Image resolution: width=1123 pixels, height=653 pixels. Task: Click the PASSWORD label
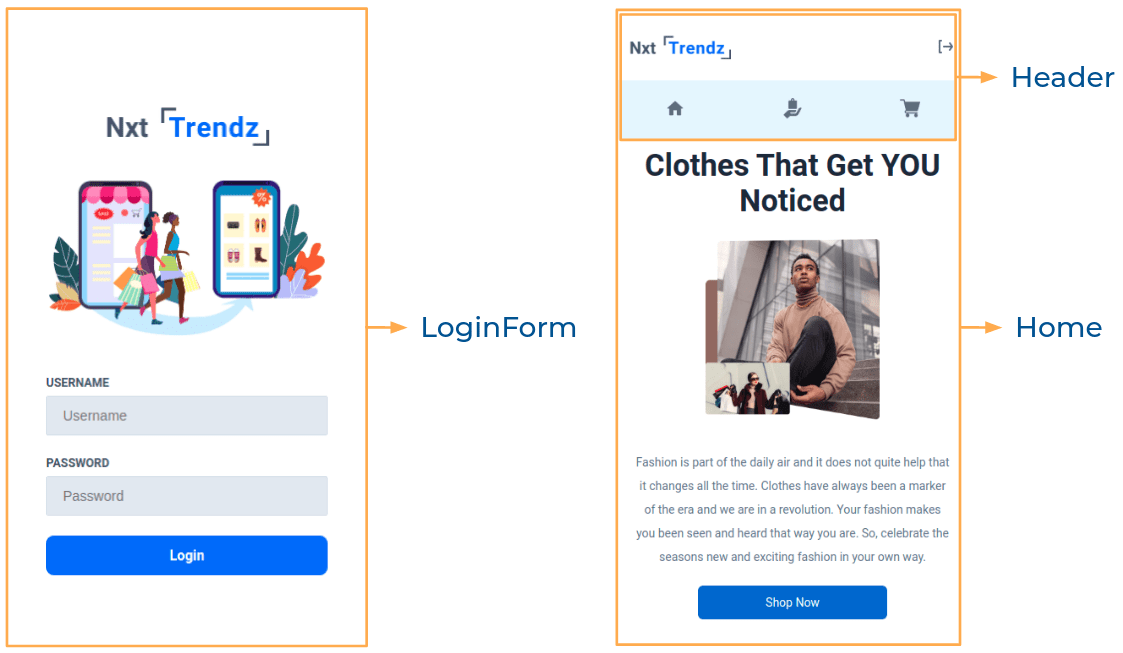point(77,463)
